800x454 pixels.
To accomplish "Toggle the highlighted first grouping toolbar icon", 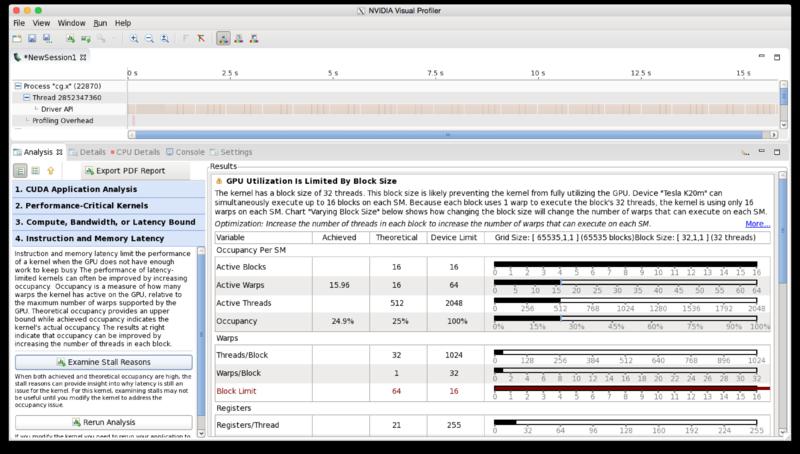I will [223, 39].
